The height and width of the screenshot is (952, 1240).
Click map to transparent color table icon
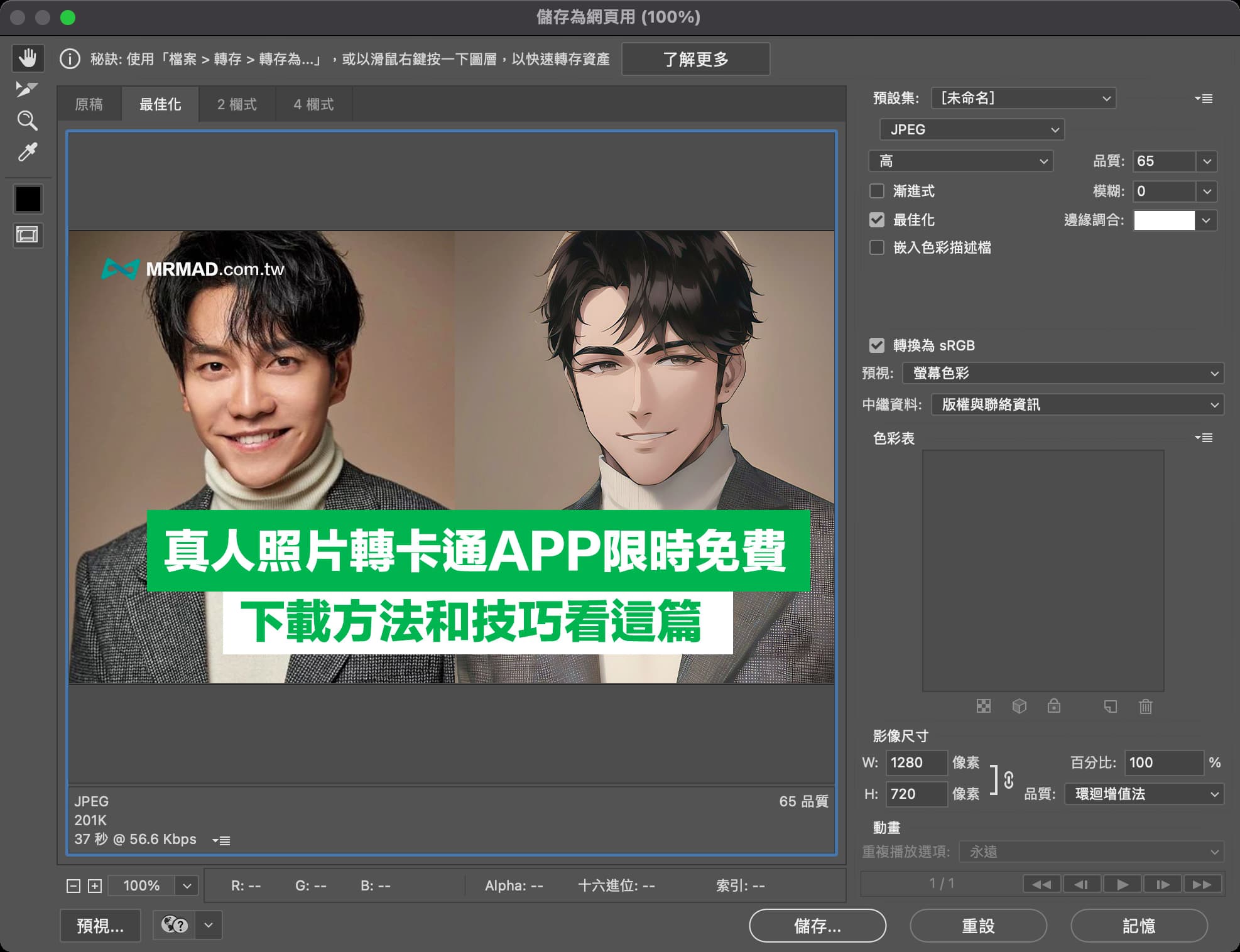(x=984, y=706)
